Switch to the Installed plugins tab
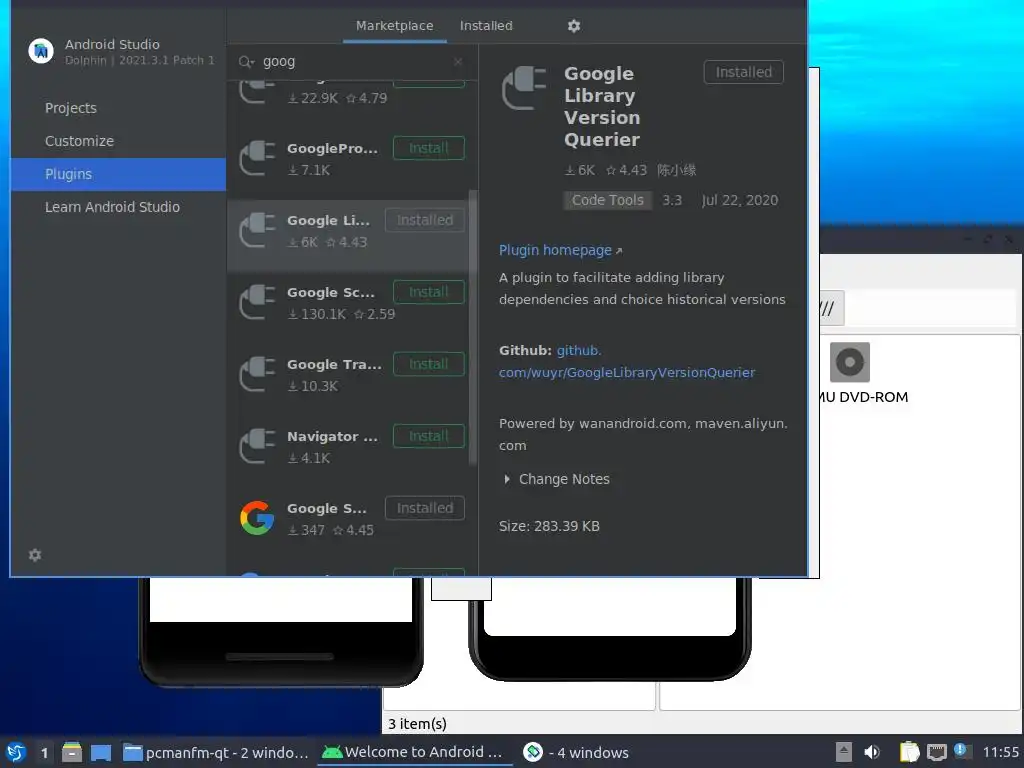1024x768 pixels. click(x=486, y=26)
